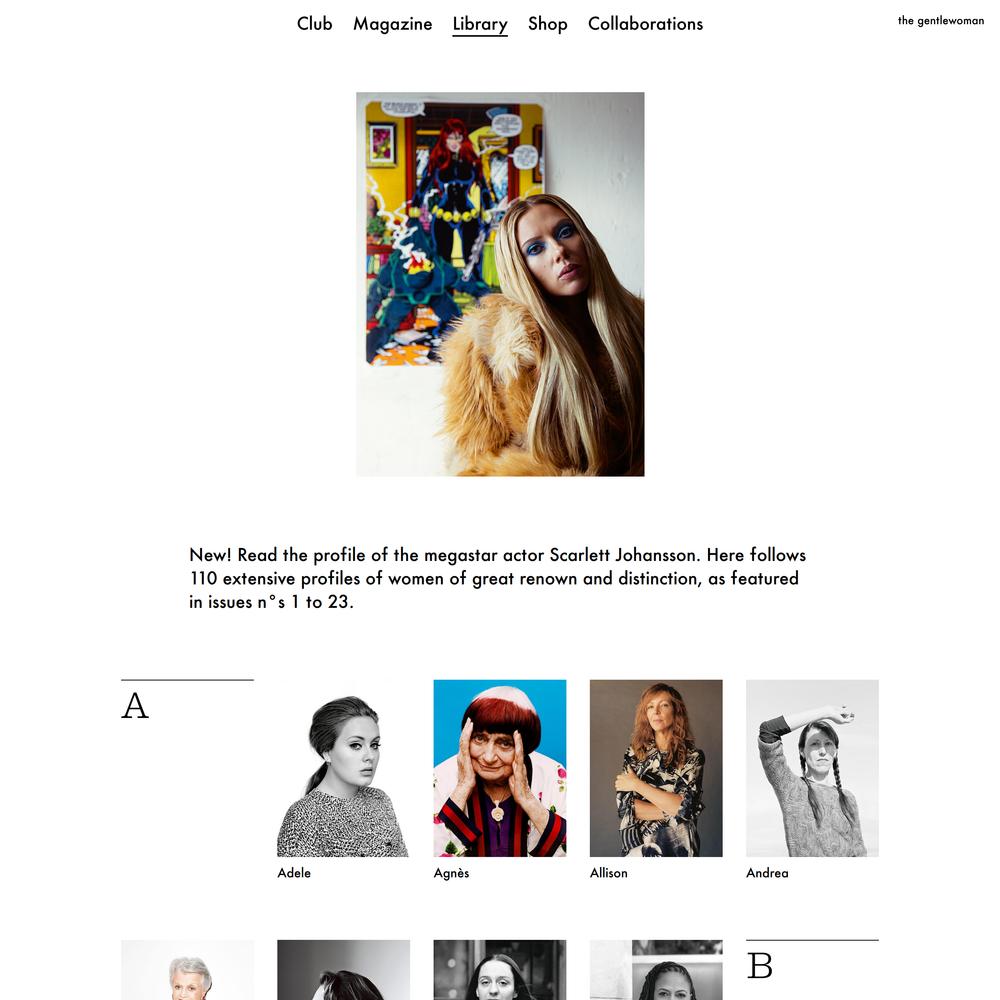Open the Club menu item
The image size is (1000, 1000).
(x=314, y=24)
